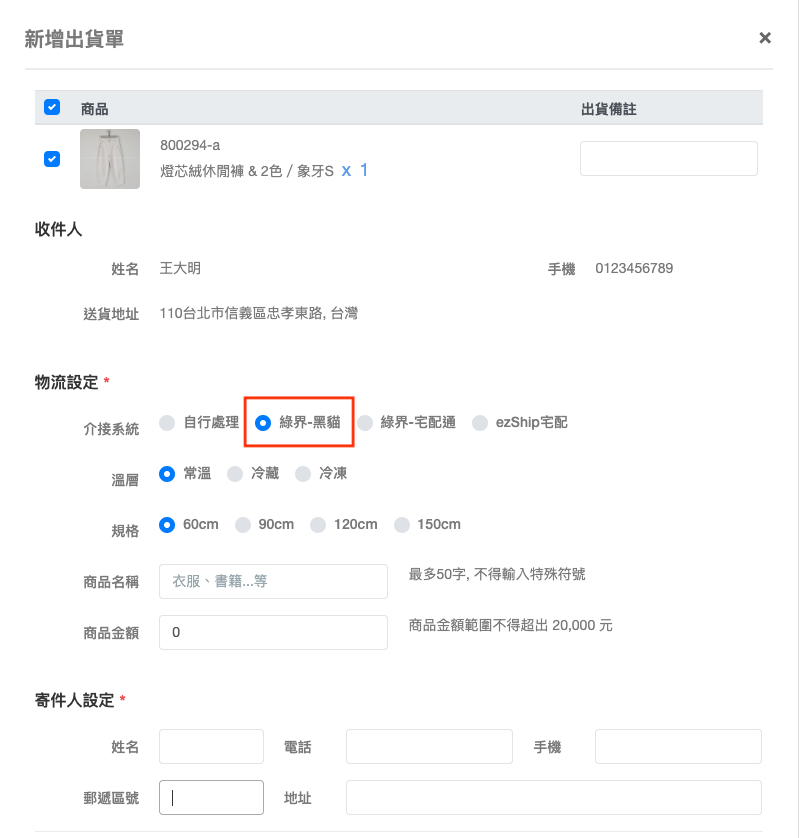Click the quantity text x 1
This screenshot has width=799, height=838.
[355, 170]
